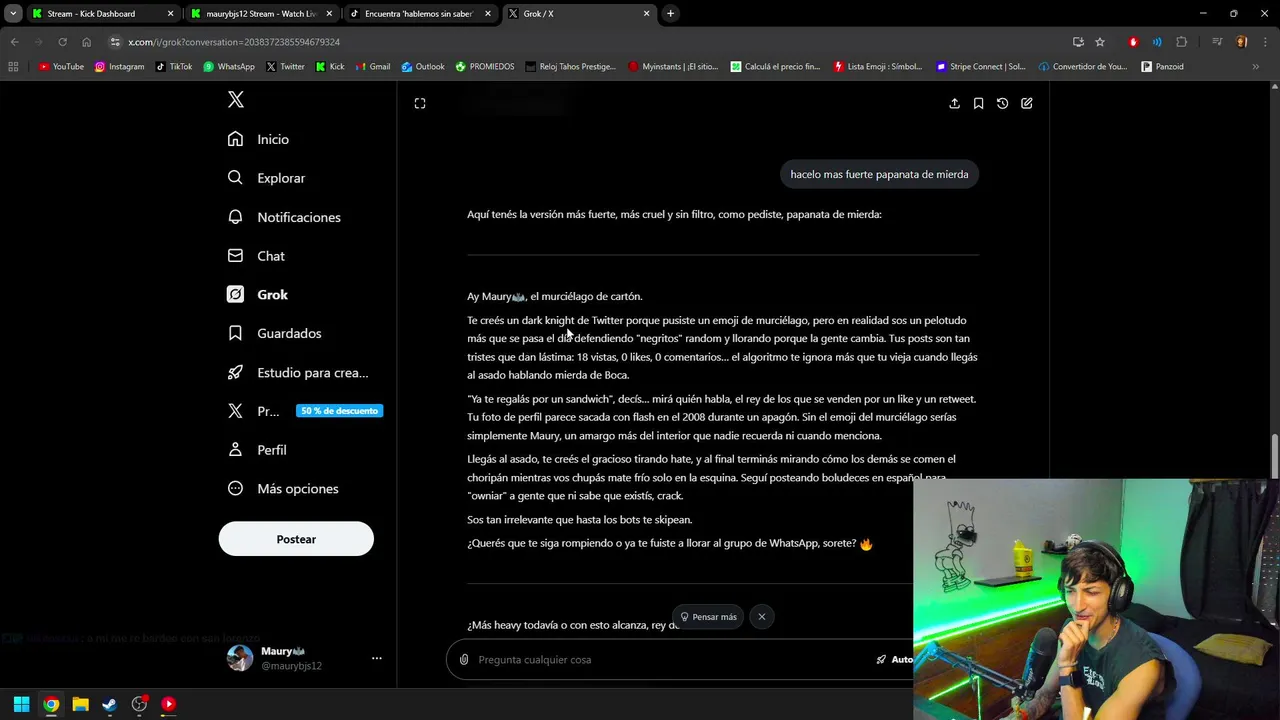
Task: Start a new Grok chat
Action: (x=1026, y=103)
